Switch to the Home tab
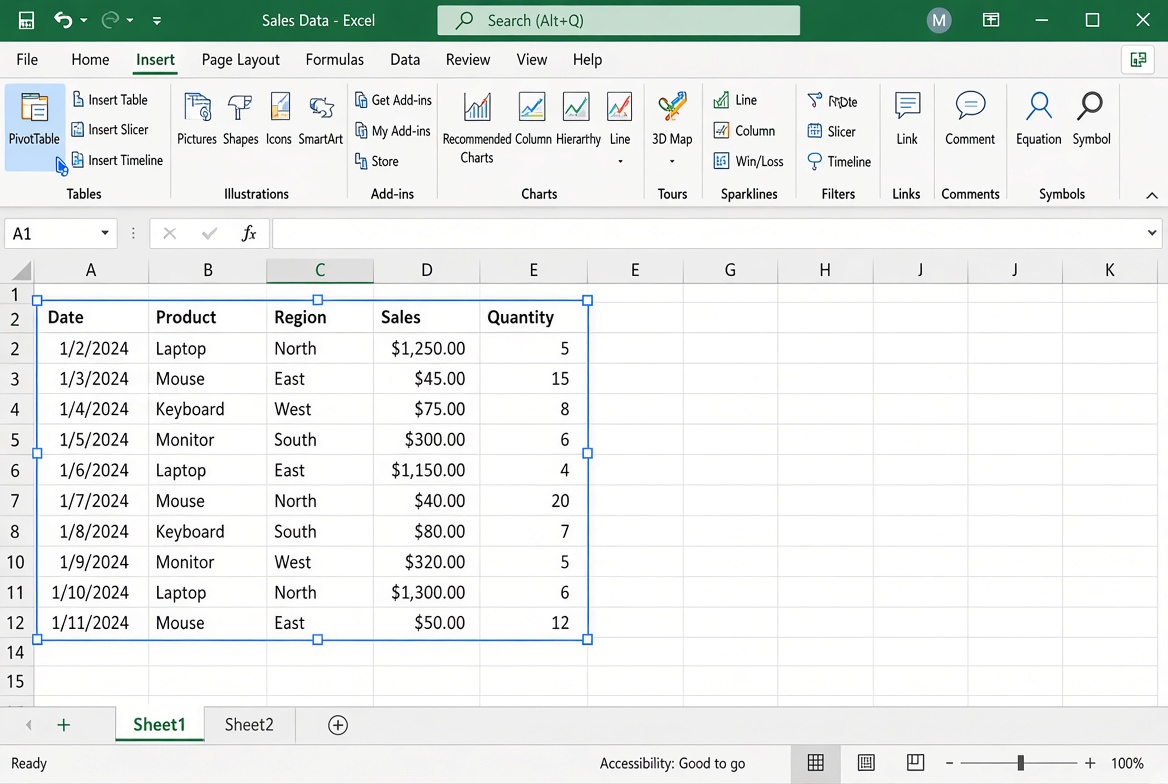Viewport: 1168px width, 784px height. coord(90,60)
